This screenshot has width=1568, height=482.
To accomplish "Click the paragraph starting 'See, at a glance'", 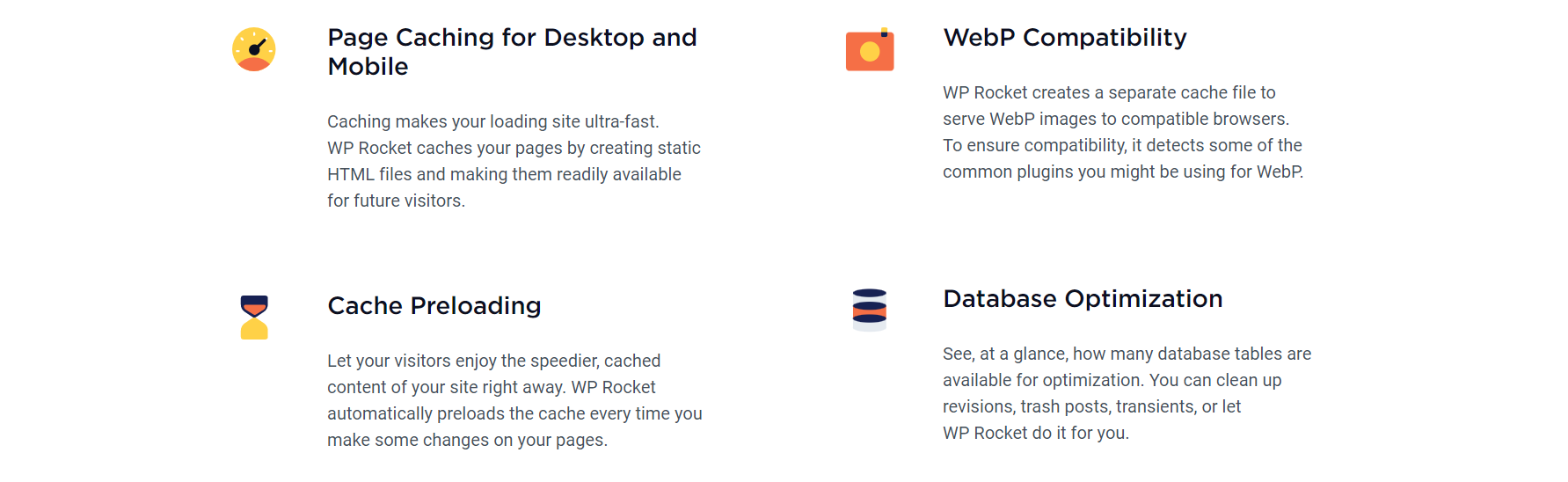I will (1126, 393).
